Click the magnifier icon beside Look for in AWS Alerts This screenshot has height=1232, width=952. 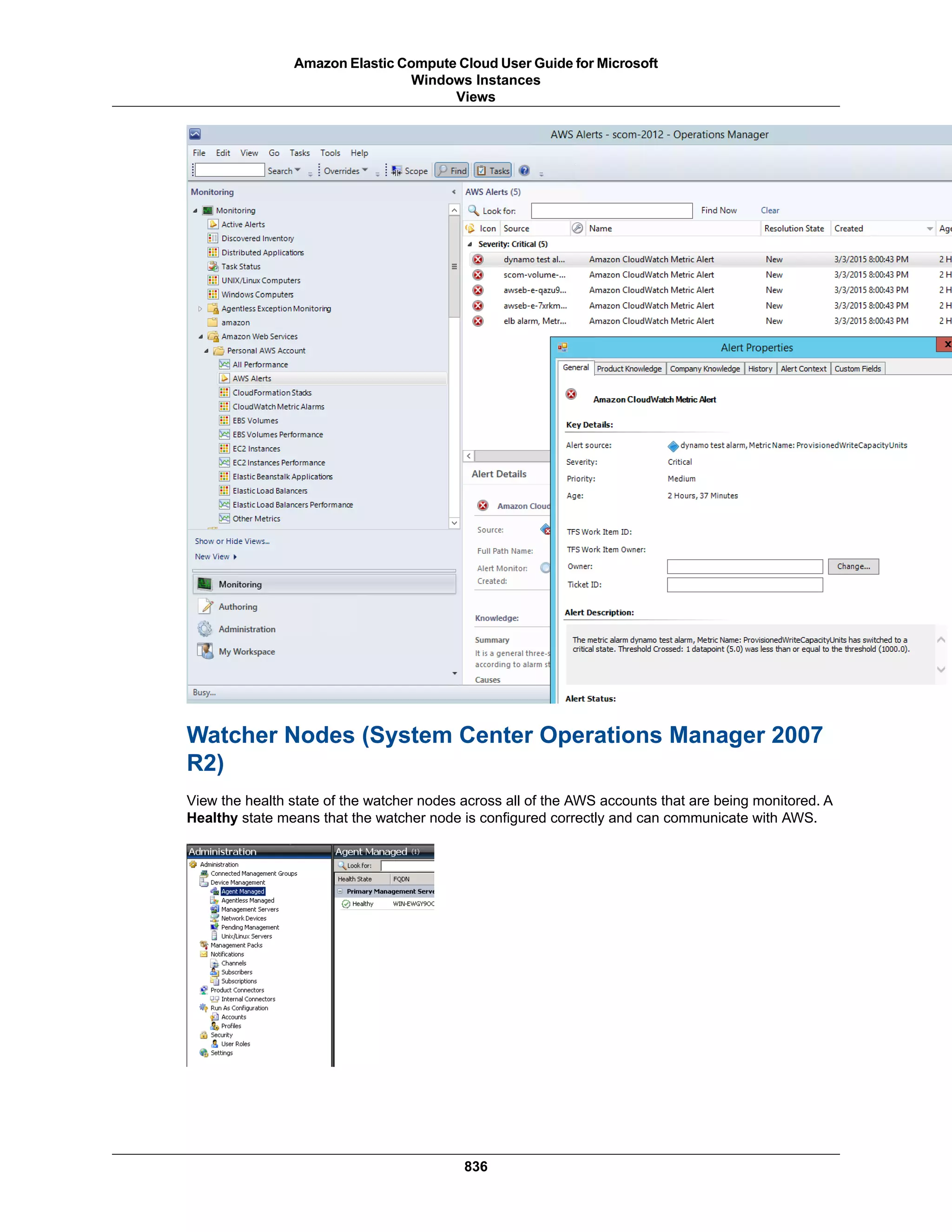coord(473,211)
